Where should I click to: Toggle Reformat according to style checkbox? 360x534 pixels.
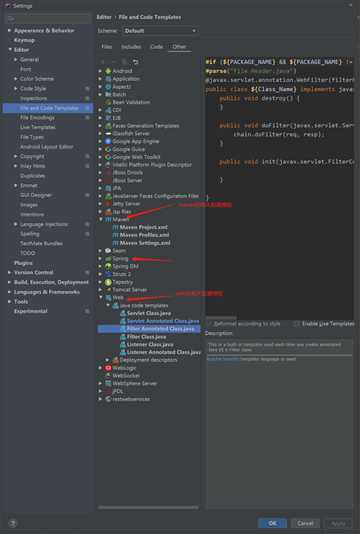tap(209, 324)
